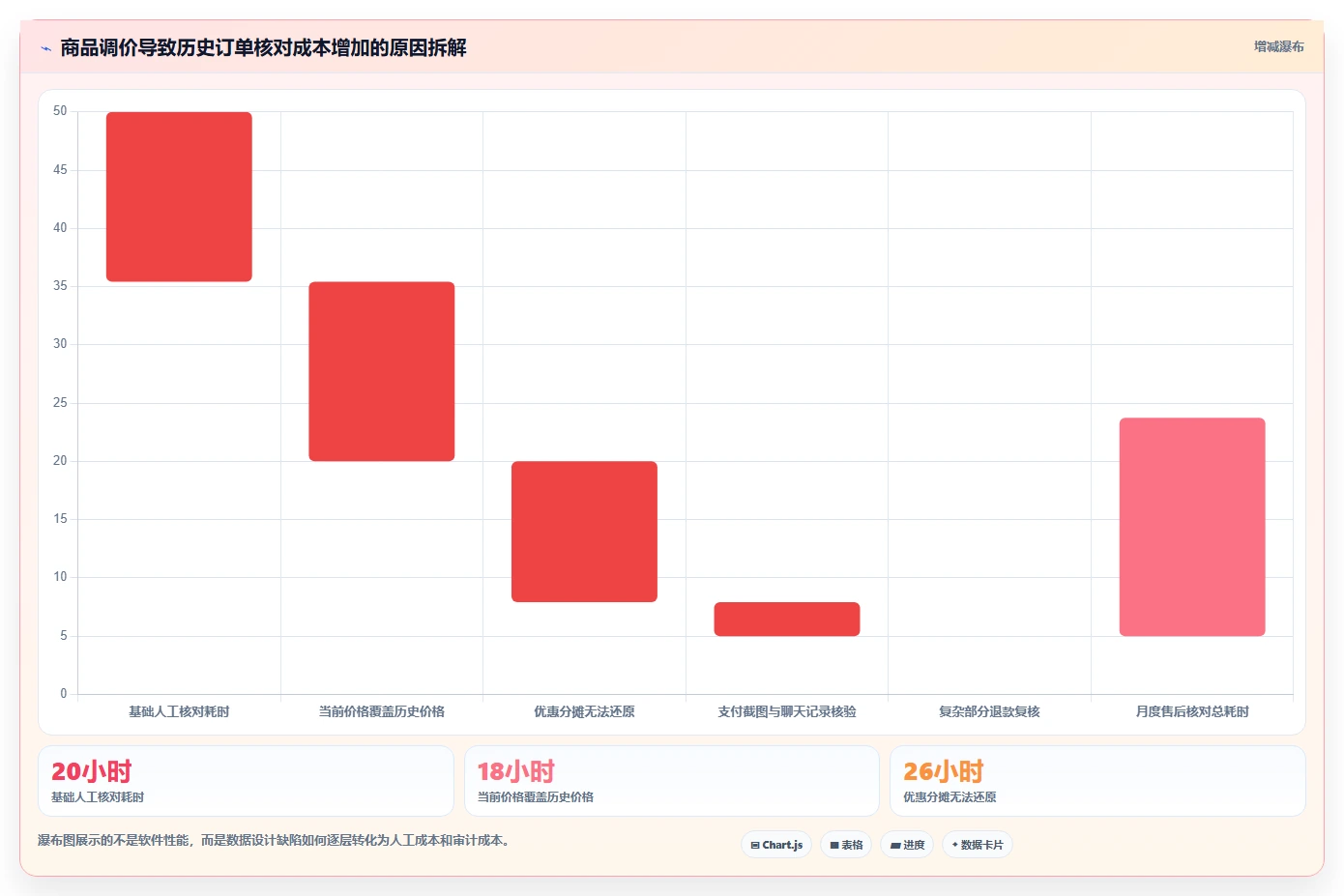
Task: Click the small red bar for 支付截图与聊天记录核验
Action: click(x=787, y=620)
